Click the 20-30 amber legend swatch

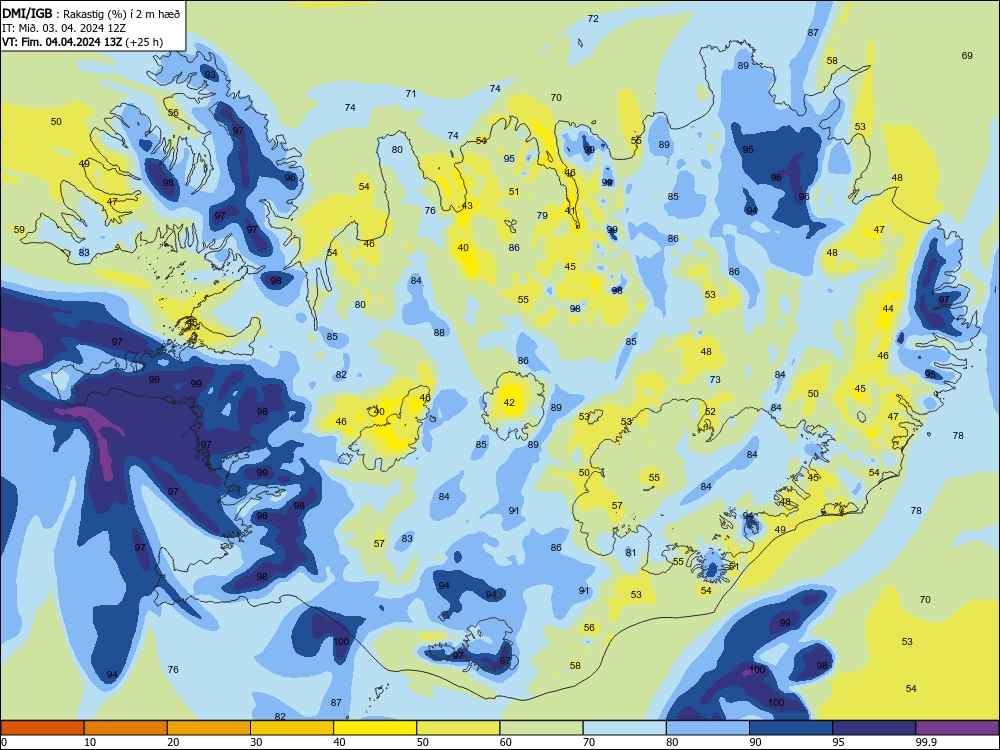click(x=209, y=728)
